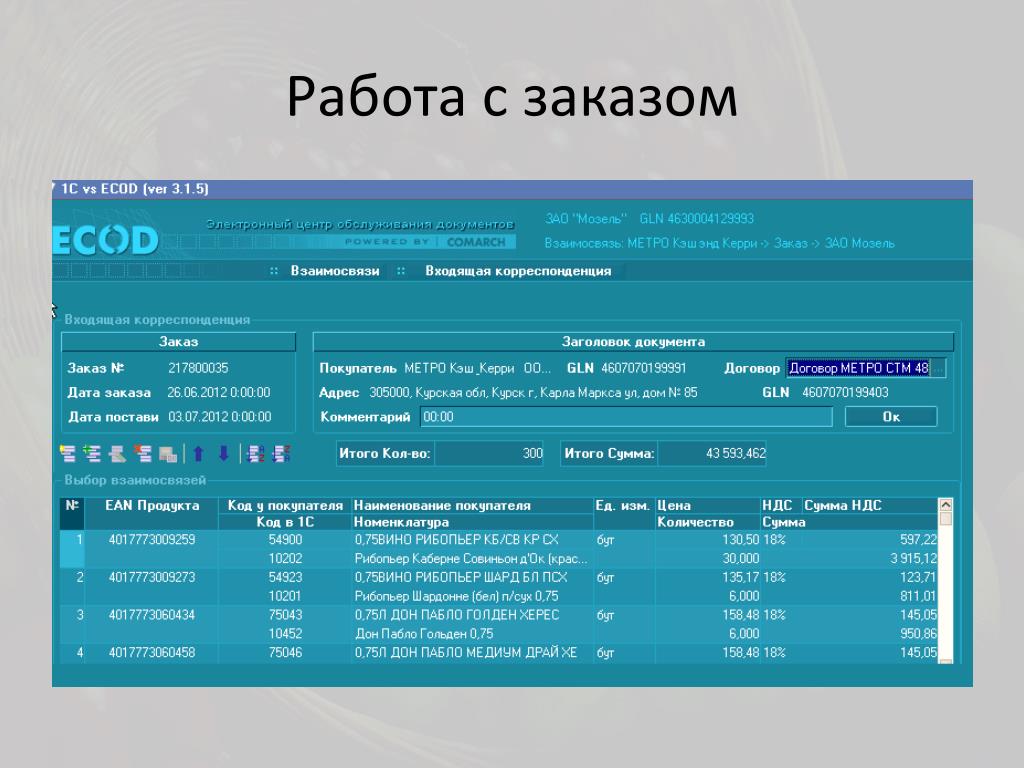The image size is (1024, 768).
Task: Sort ascending A-Z toolbar icon
Action: click(x=255, y=453)
